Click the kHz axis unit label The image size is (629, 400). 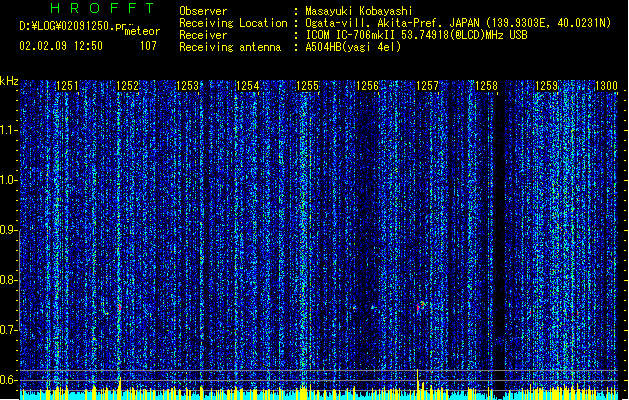9,81
